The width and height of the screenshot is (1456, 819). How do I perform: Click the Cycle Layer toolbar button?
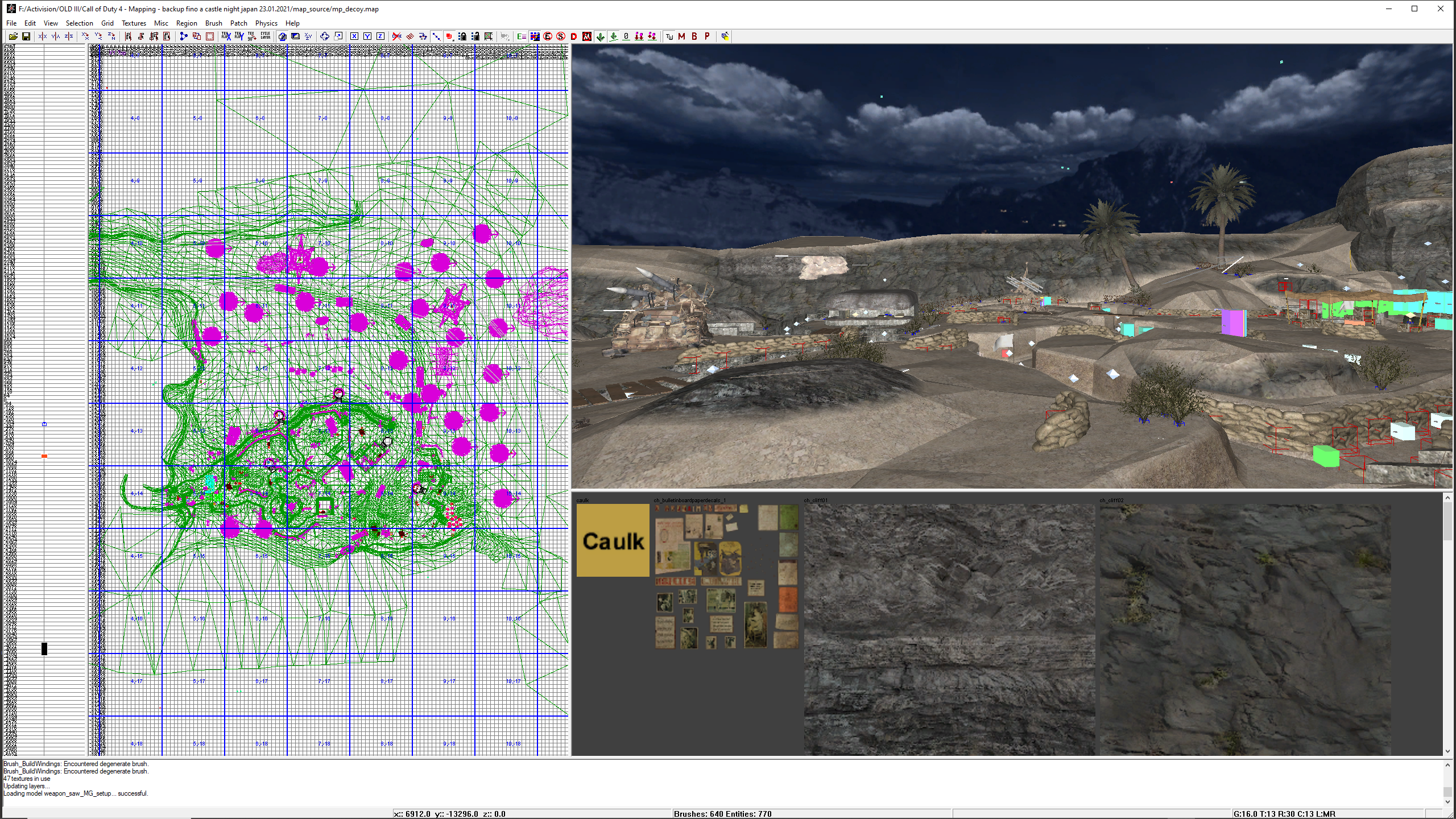[x=265, y=36]
